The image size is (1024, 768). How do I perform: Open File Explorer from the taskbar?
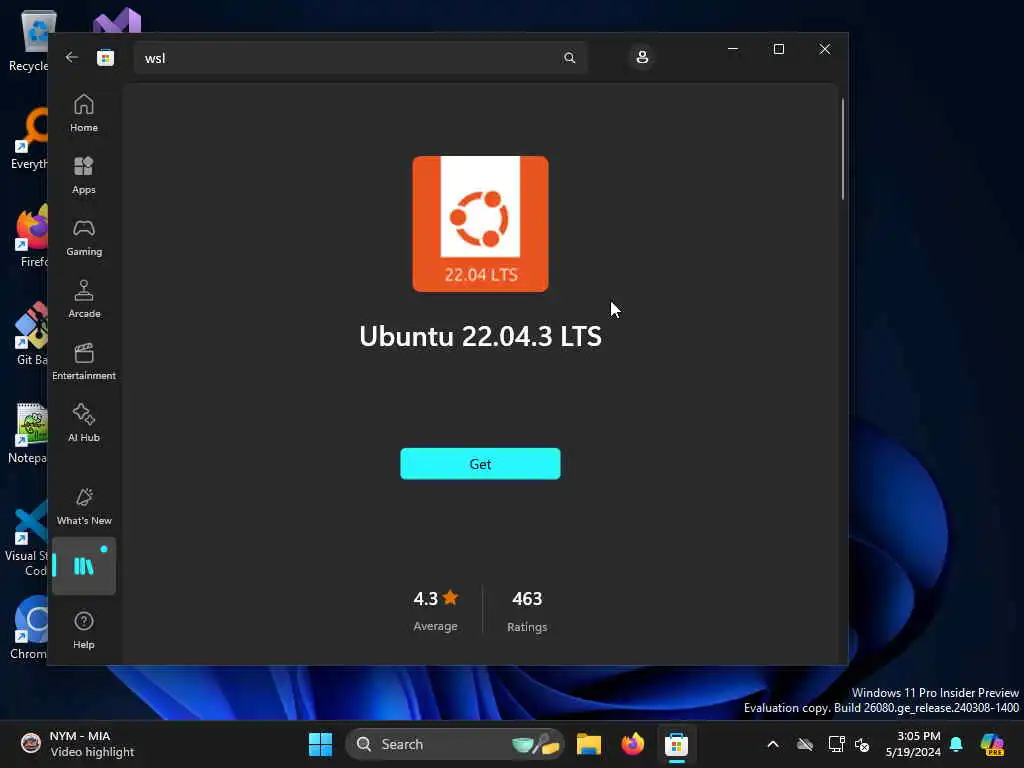pyautogui.click(x=588, y=744)
